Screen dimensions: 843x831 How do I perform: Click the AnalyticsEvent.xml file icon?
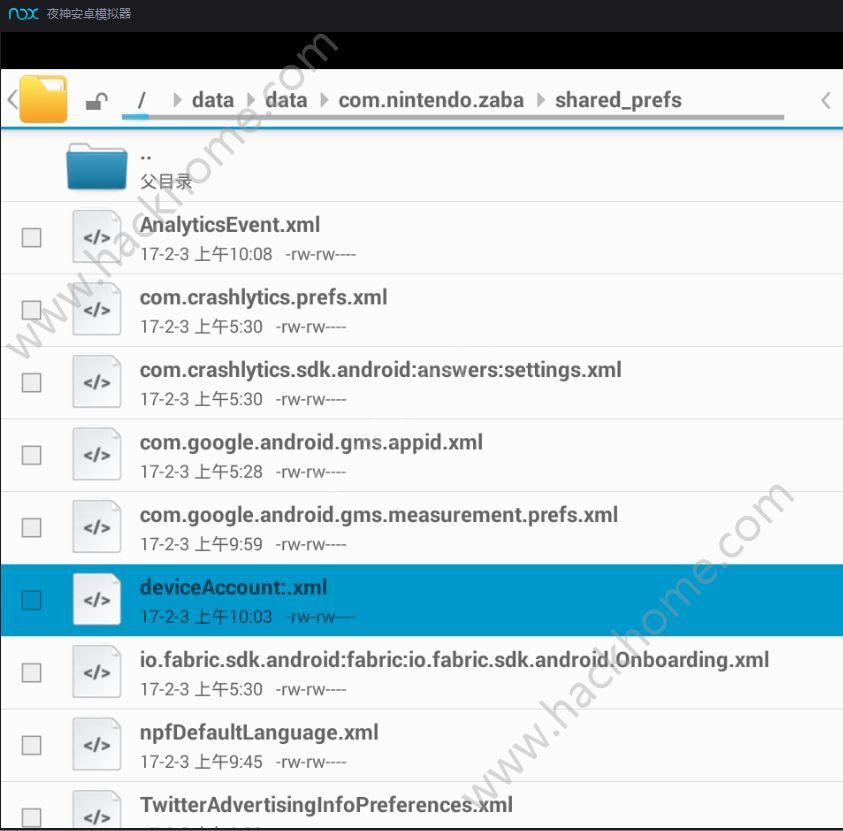[97, 238]
